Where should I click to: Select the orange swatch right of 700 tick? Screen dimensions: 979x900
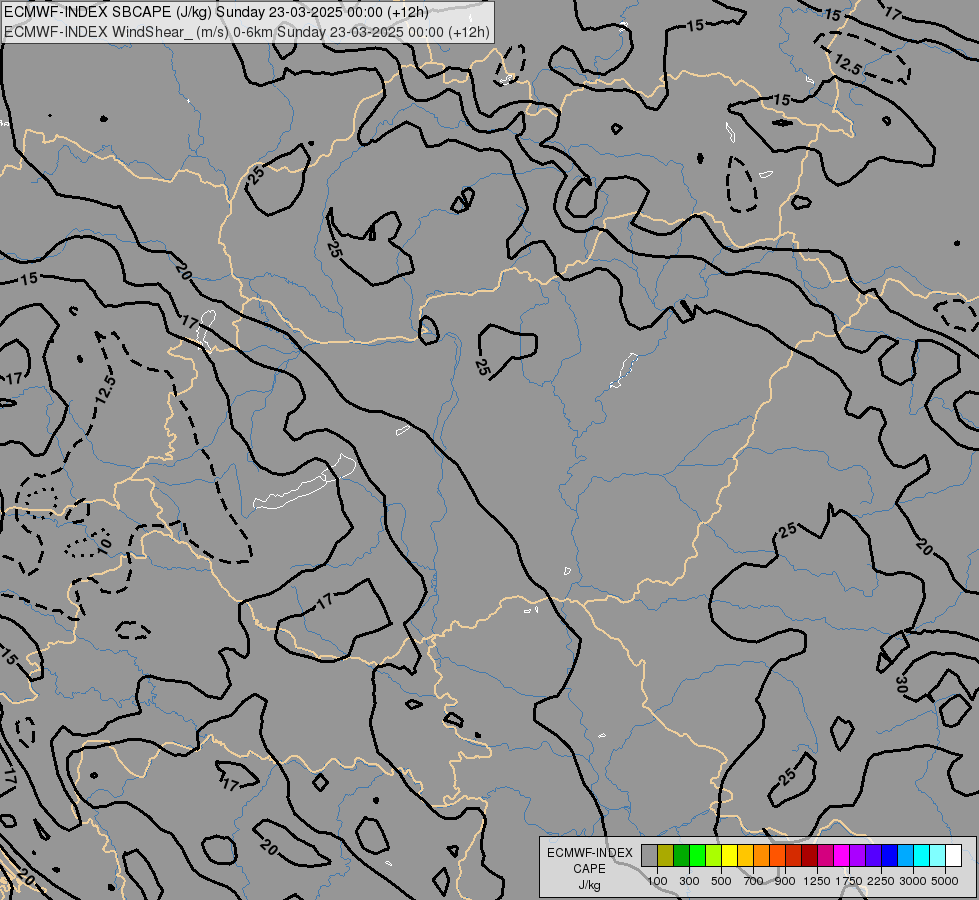pyautogui.click(x=761, y=855)
